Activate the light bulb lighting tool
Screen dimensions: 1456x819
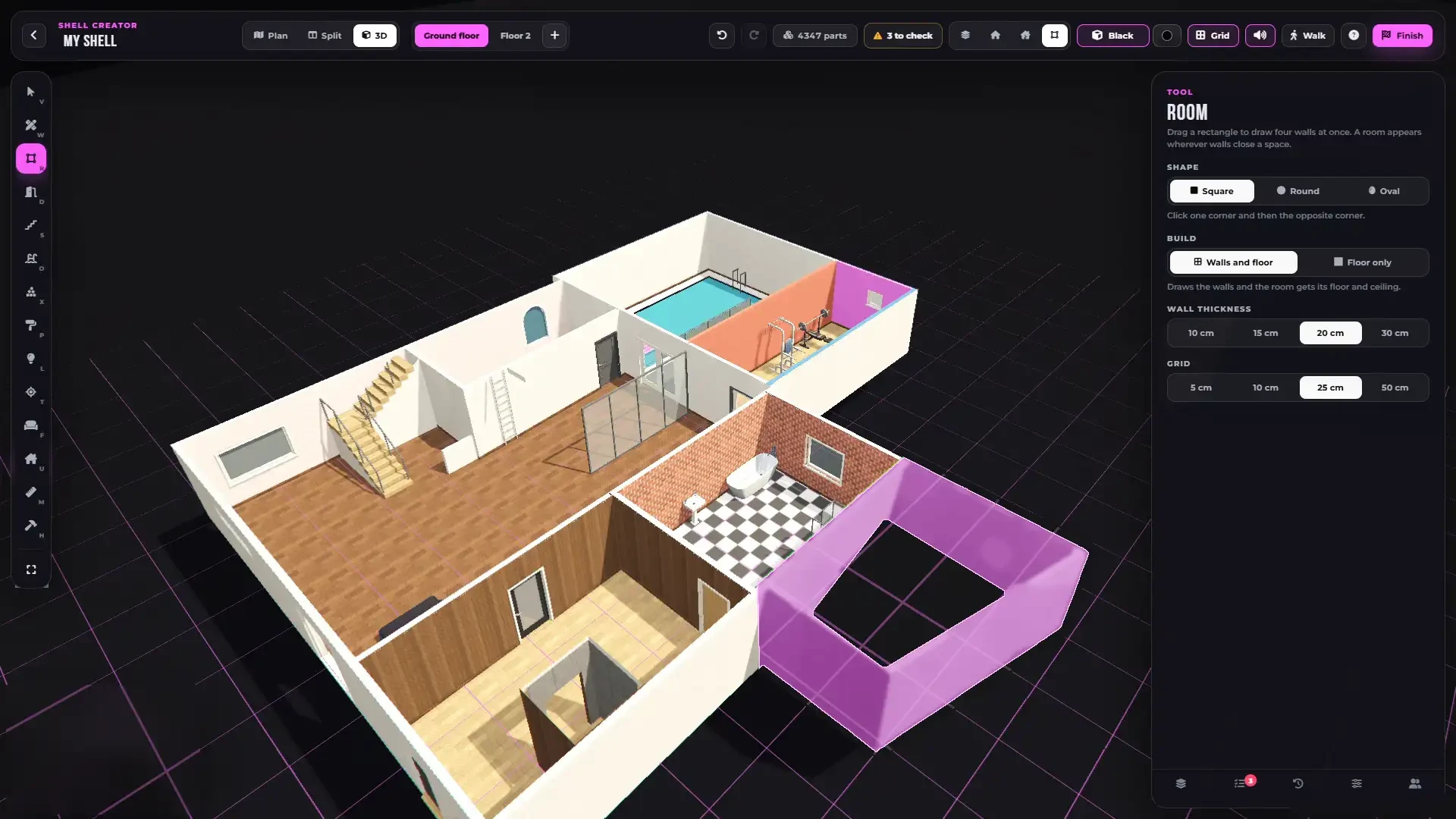[x=31, y=359]
